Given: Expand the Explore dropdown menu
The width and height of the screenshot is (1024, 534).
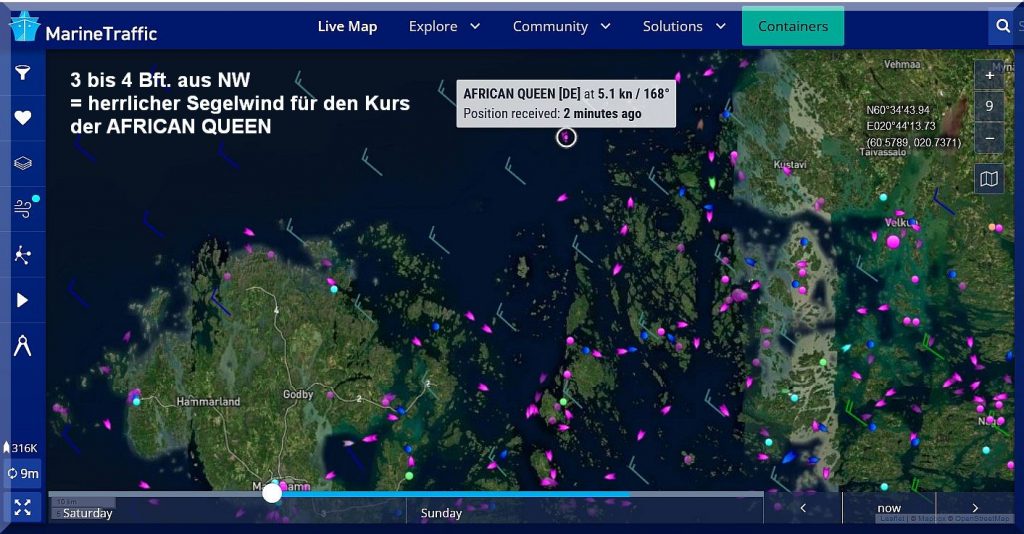Looking at the screenshot, I should point(444,27).
